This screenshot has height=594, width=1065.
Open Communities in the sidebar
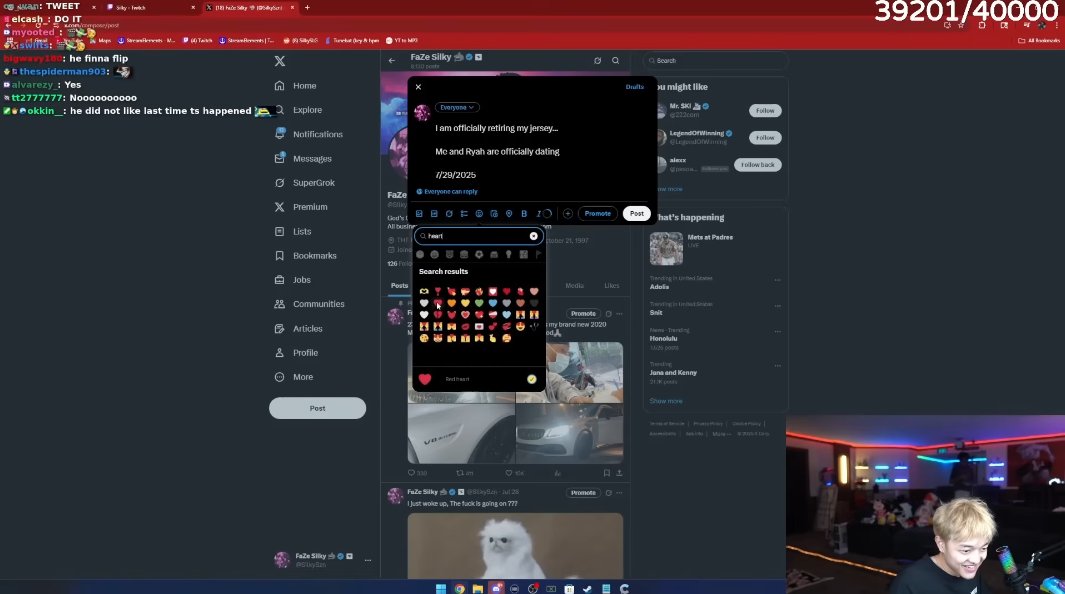(x=310, y=304)
